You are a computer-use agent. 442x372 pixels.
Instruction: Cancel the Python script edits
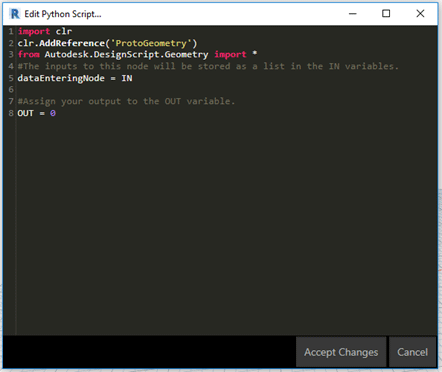tap(412, 352)
